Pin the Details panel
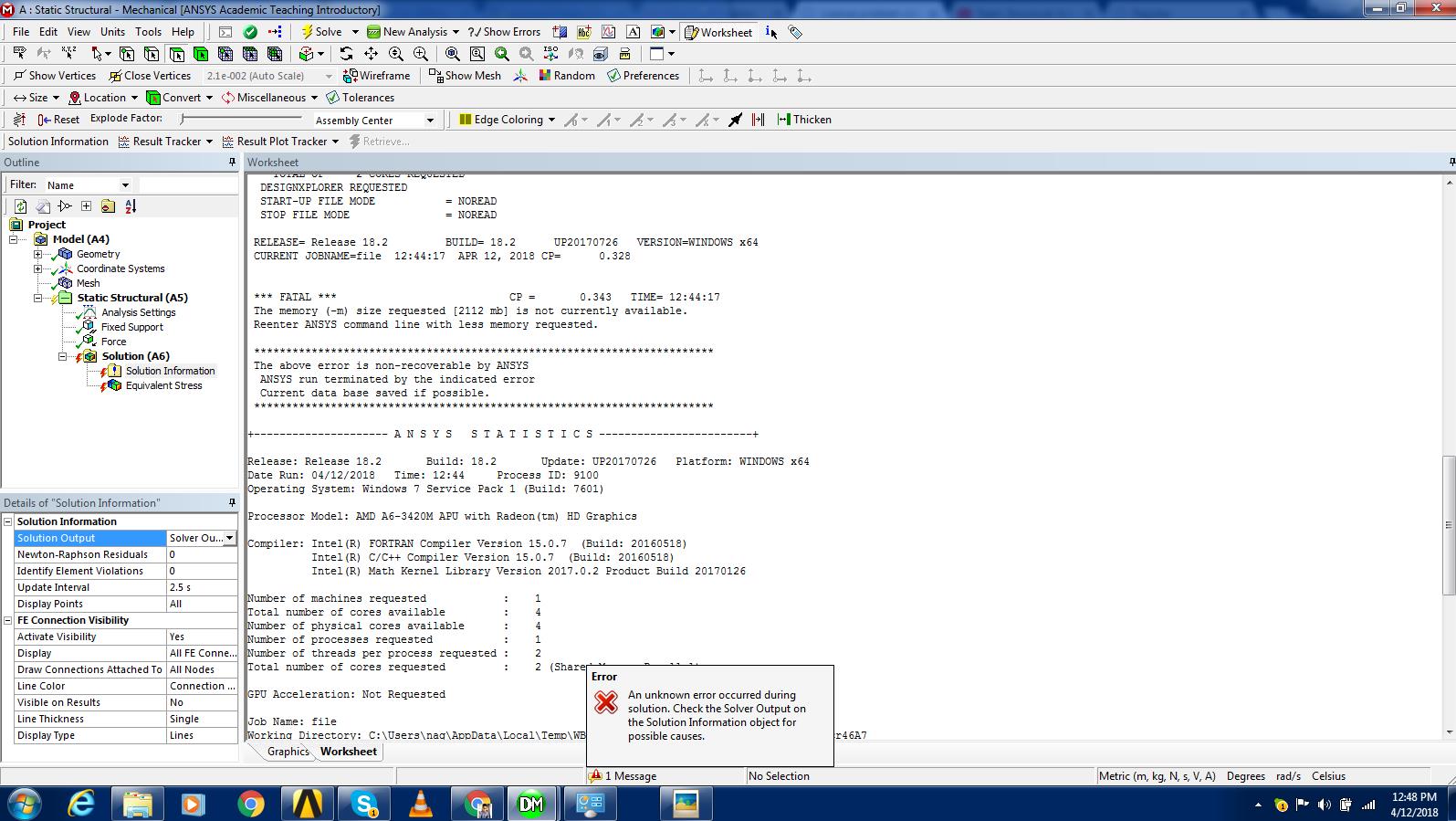 coord(232,503)
